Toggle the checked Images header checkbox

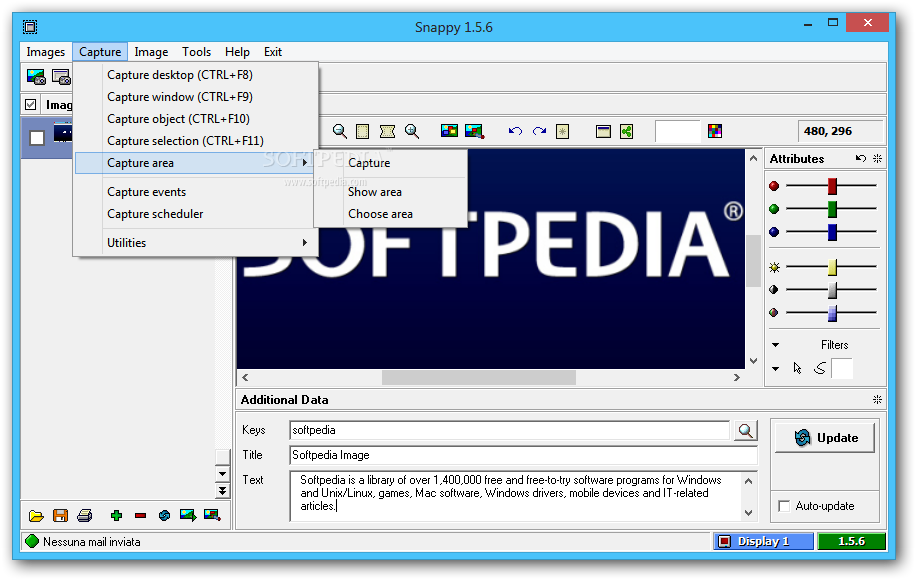pyautogui.click(x=30, y=105)
